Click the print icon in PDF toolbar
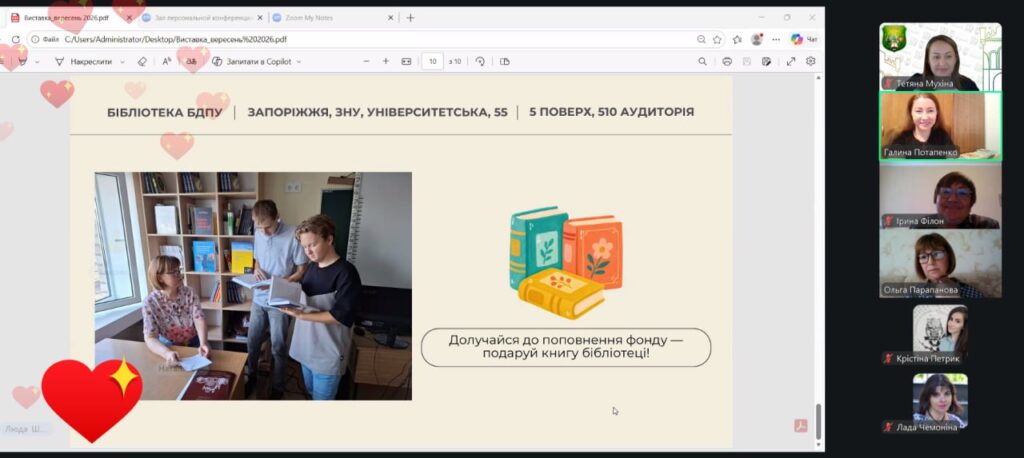Viewport: 1024px width, 458px height. [727, 61]
